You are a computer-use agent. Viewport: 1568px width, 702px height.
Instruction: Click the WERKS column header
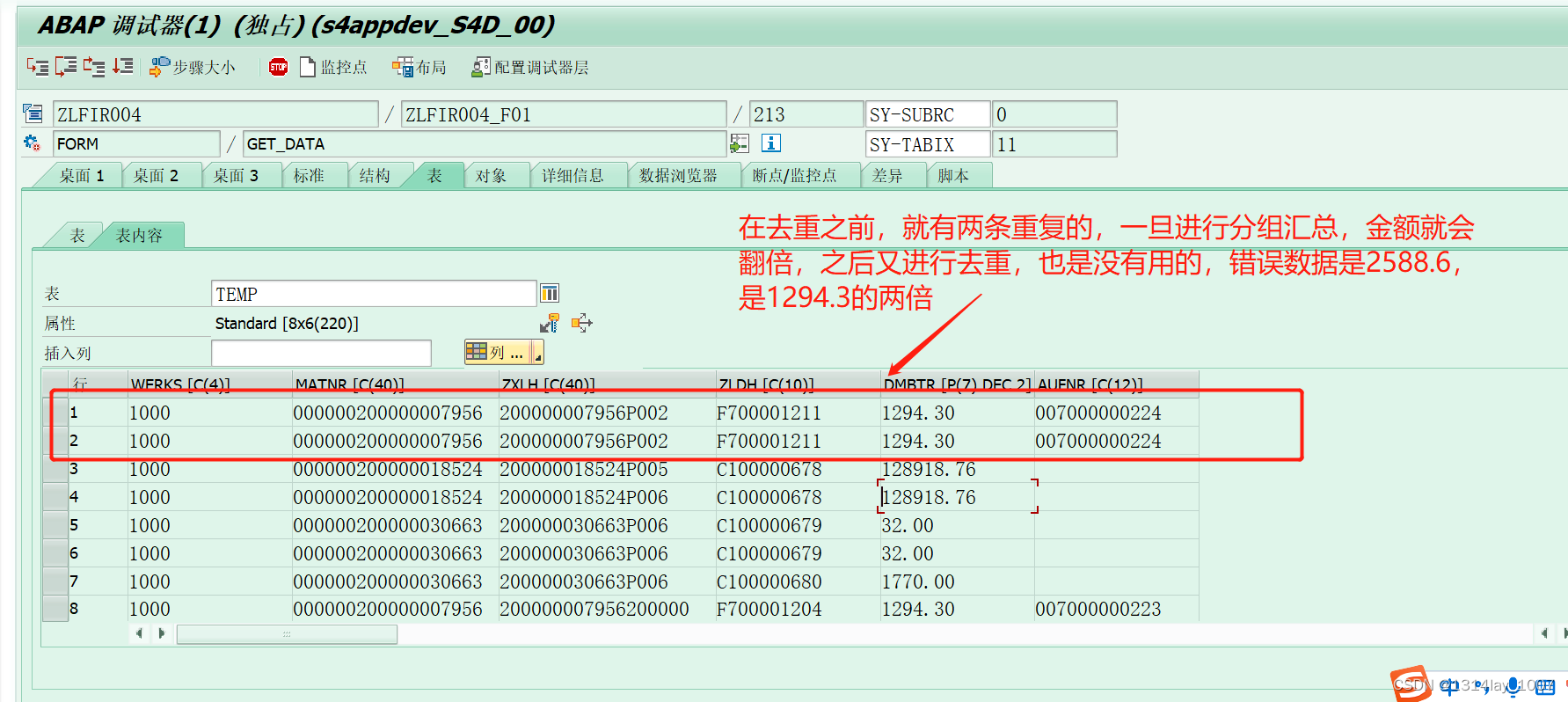coord(210,384)
